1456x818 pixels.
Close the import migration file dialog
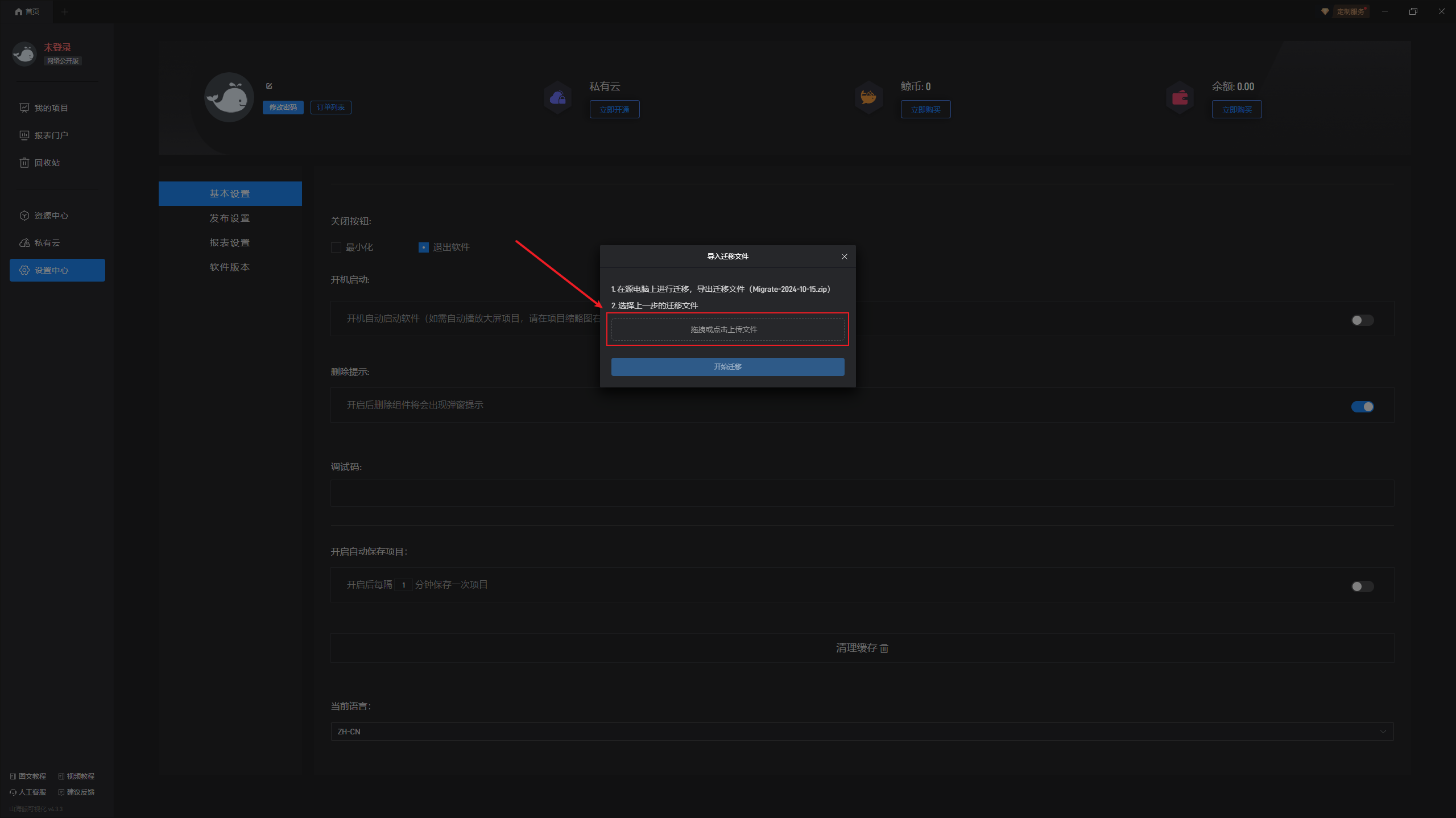tap(845, 257)
